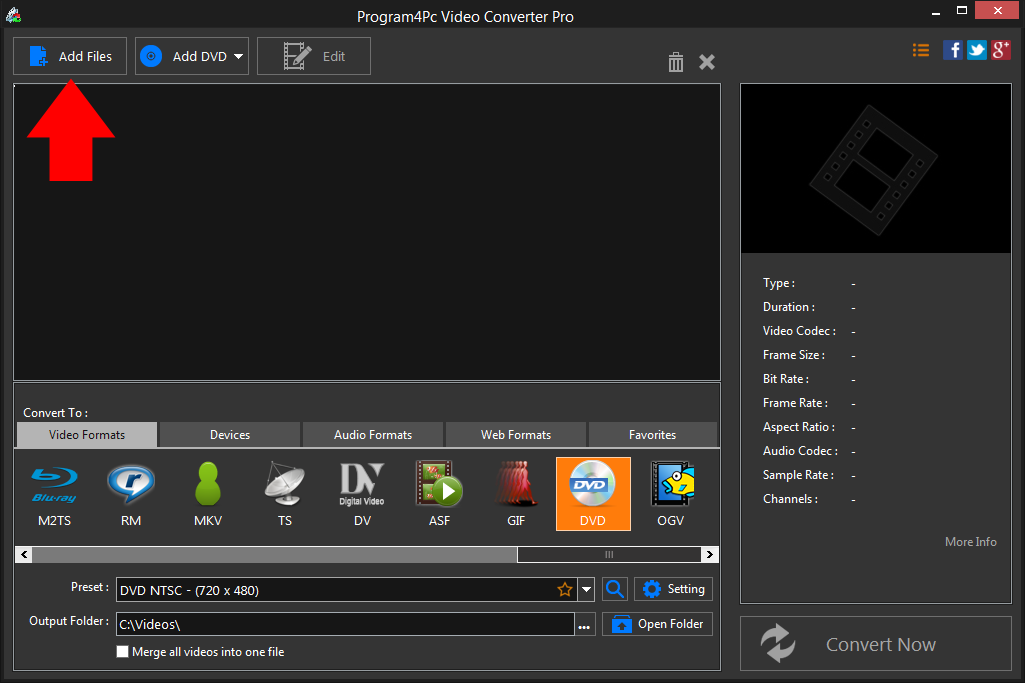
Task: Pick the MKV output format
Action: 207,493
